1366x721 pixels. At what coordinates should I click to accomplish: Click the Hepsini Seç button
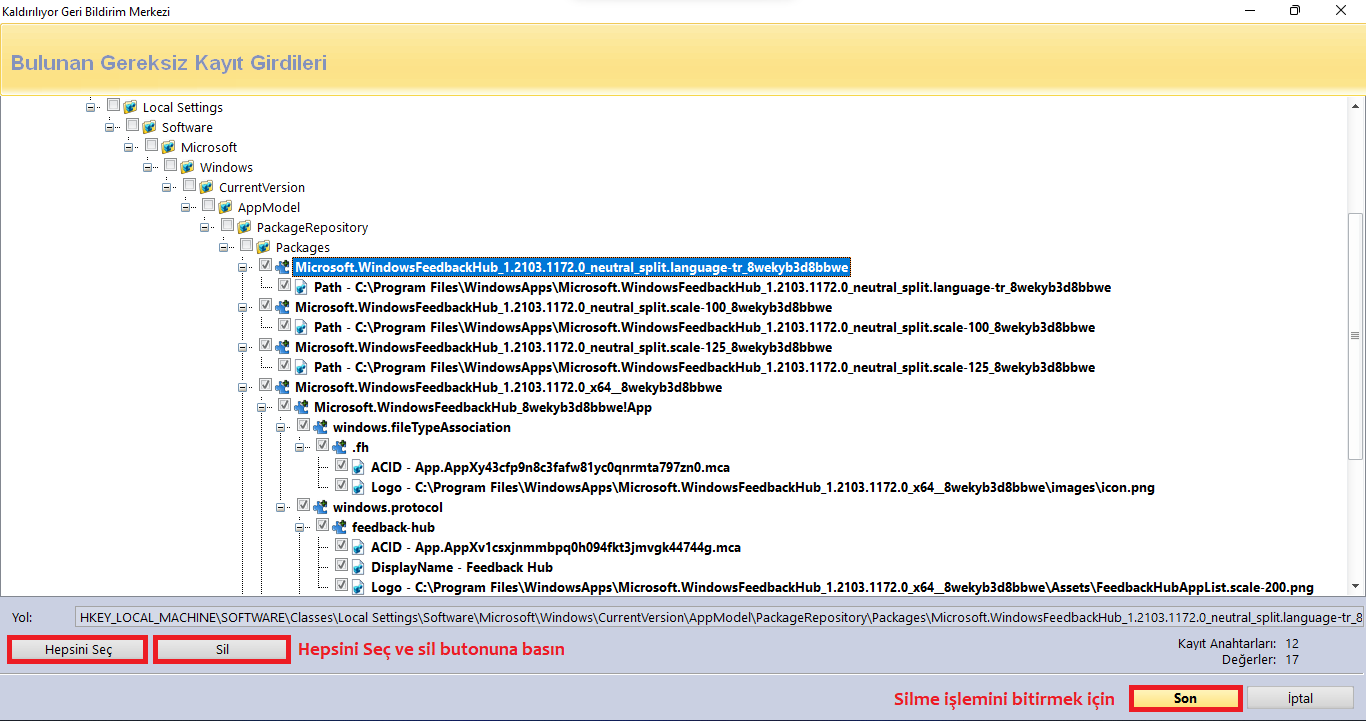(78, 649)
